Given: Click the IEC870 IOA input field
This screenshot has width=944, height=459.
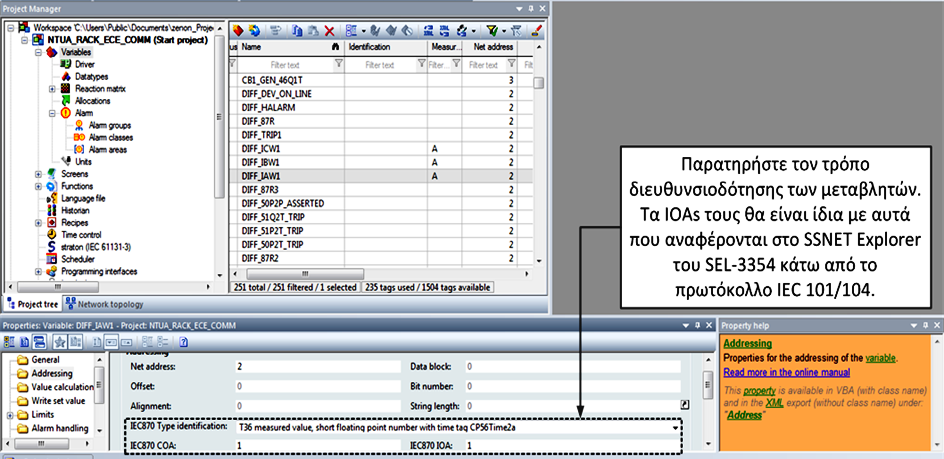Looking at the screenshot, I should coord(573,445).
